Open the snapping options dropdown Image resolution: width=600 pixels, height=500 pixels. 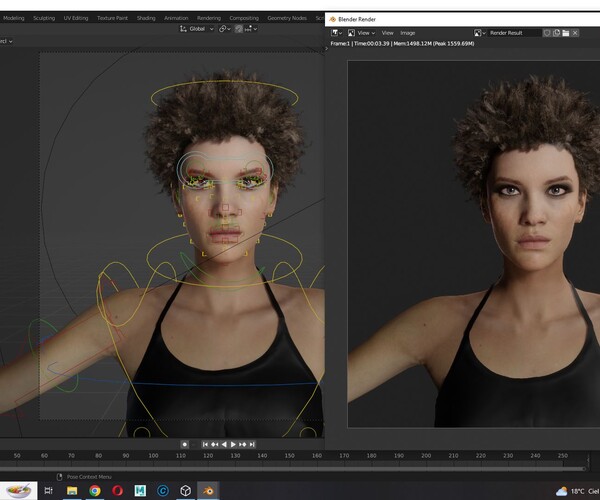251,29
